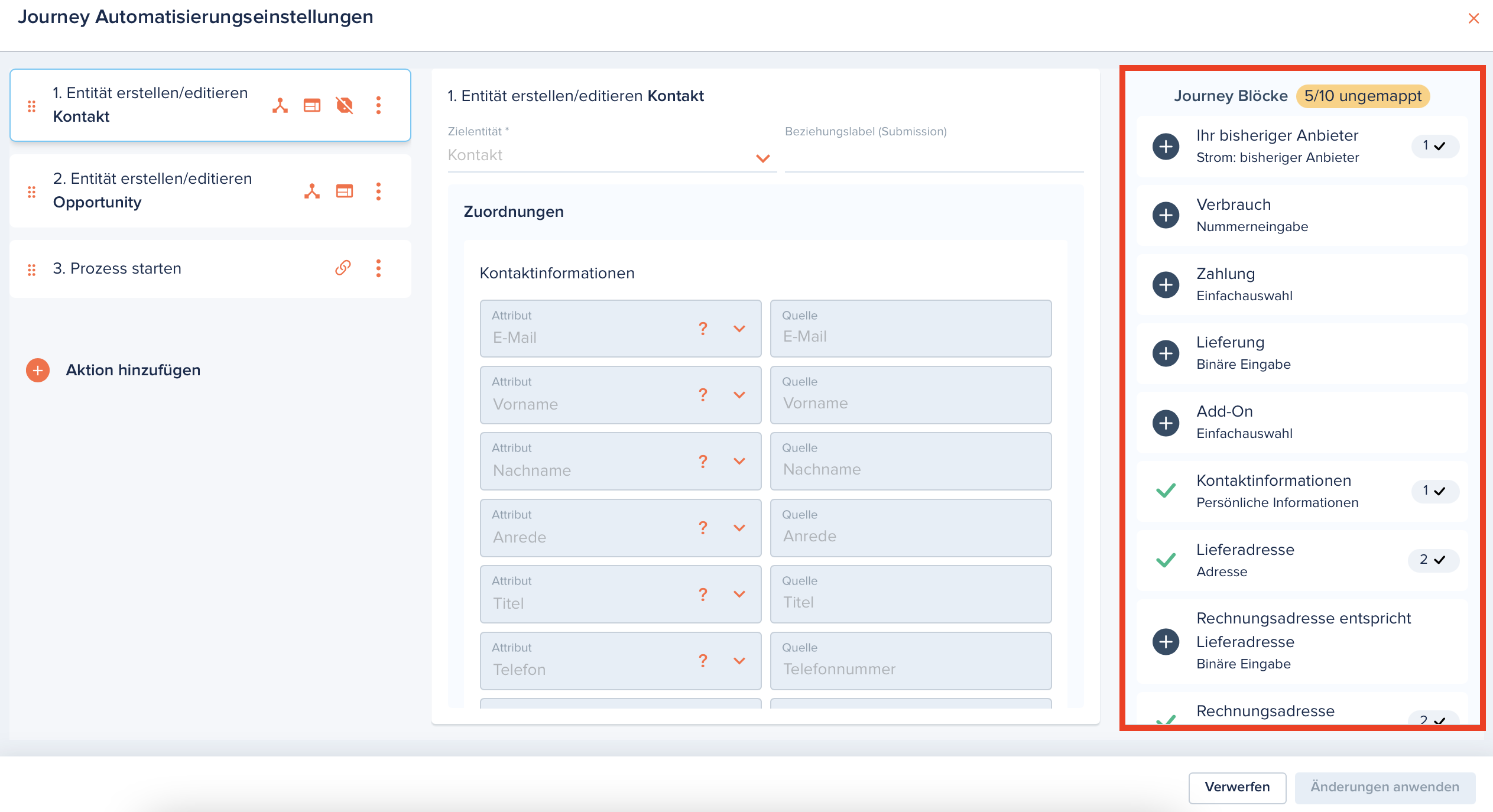Expand the Telefon attribute dropdown
Viewport: 1493px width, 812px height.
739,661
